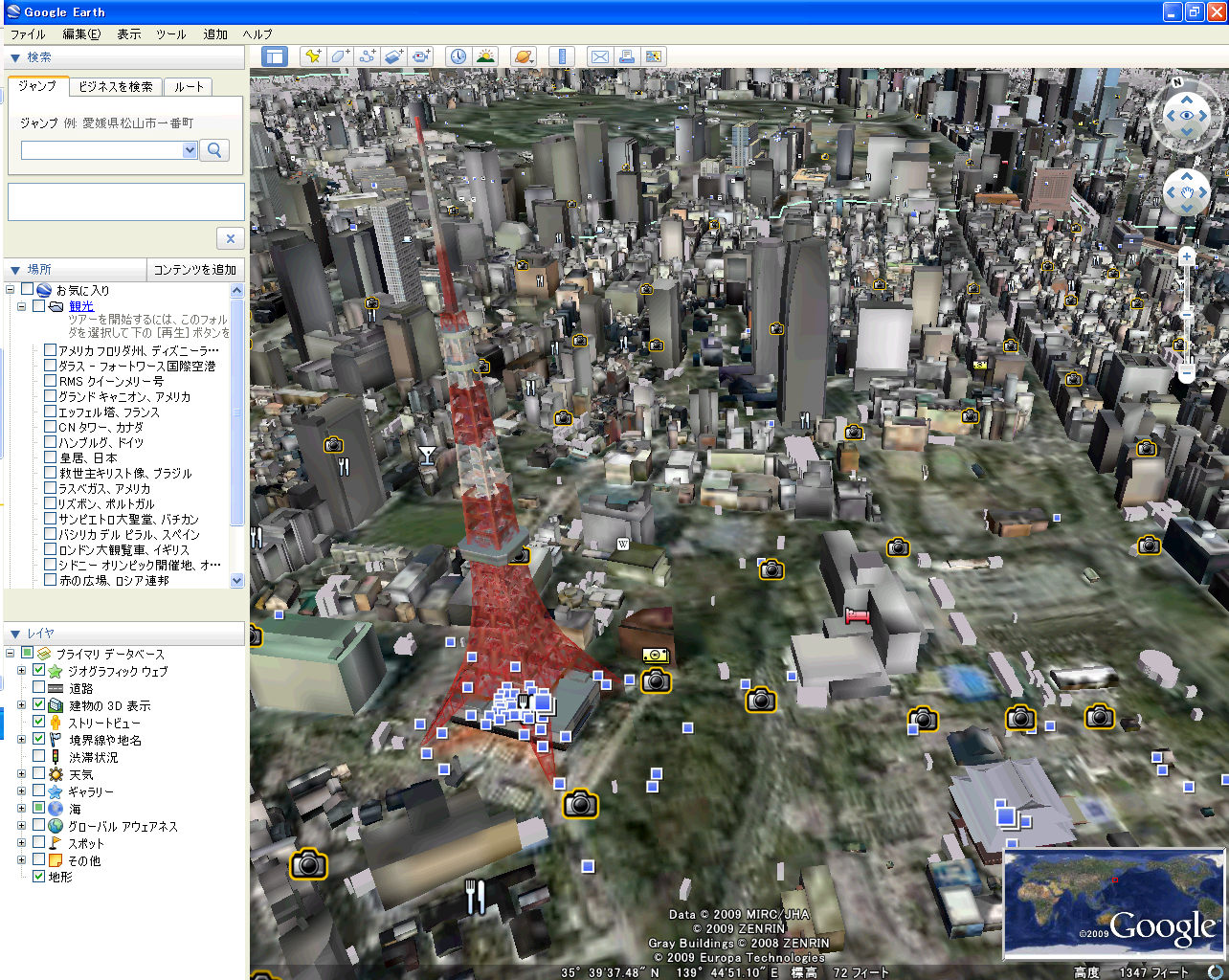Viewport: 1229px width, 980px height.
Task: Click the Geographic Web green star layer icon
Action: (56, 671)
